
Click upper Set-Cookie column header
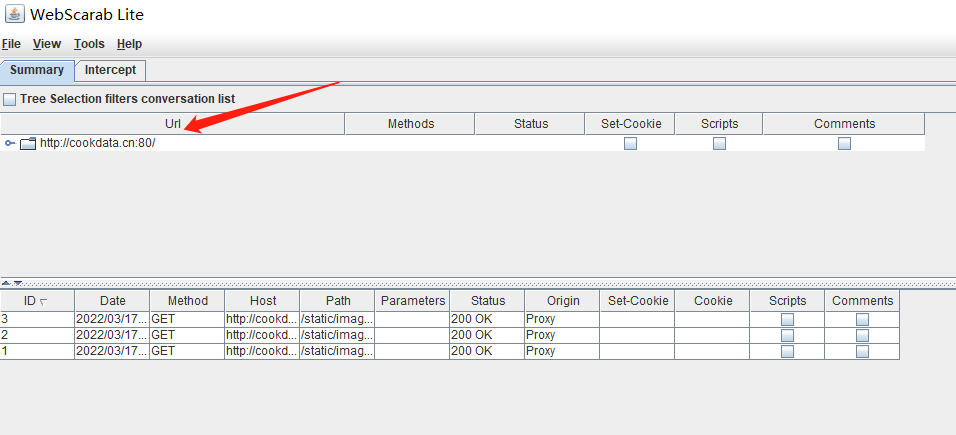[x=630, y=124]
